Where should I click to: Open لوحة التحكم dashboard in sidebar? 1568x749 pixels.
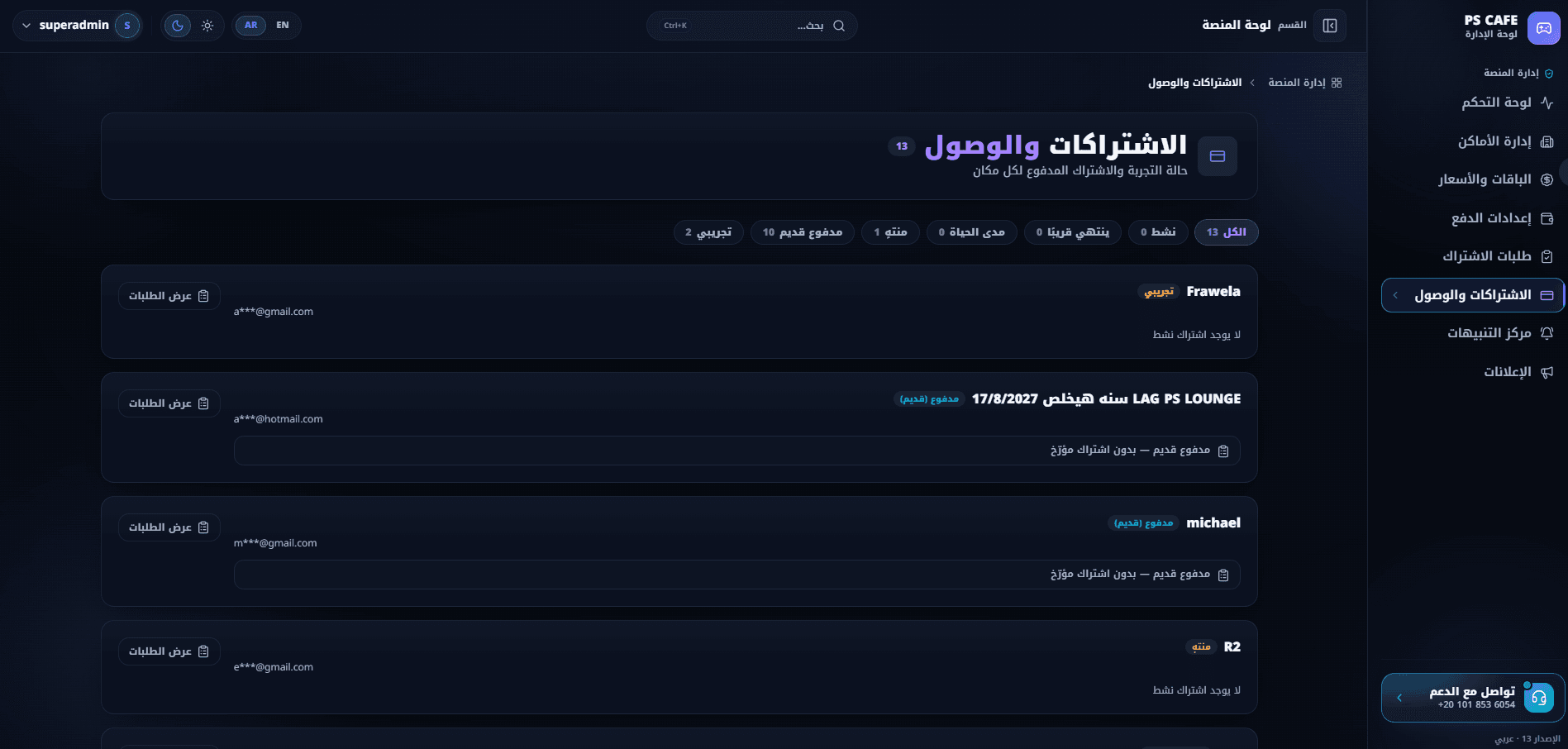click(1473, 103)
